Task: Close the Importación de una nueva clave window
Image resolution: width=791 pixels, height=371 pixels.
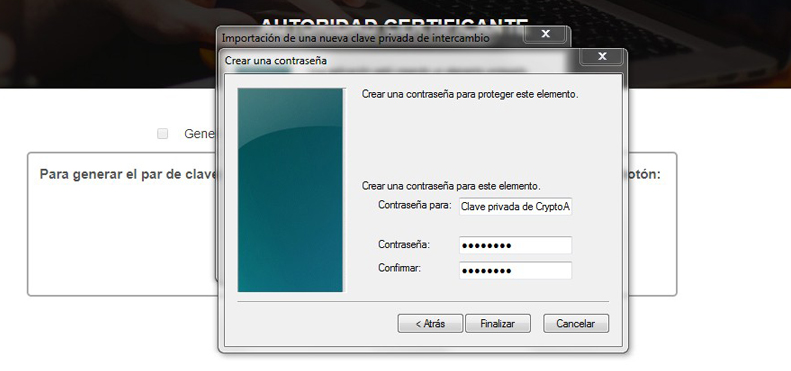Action: (545, 34)
